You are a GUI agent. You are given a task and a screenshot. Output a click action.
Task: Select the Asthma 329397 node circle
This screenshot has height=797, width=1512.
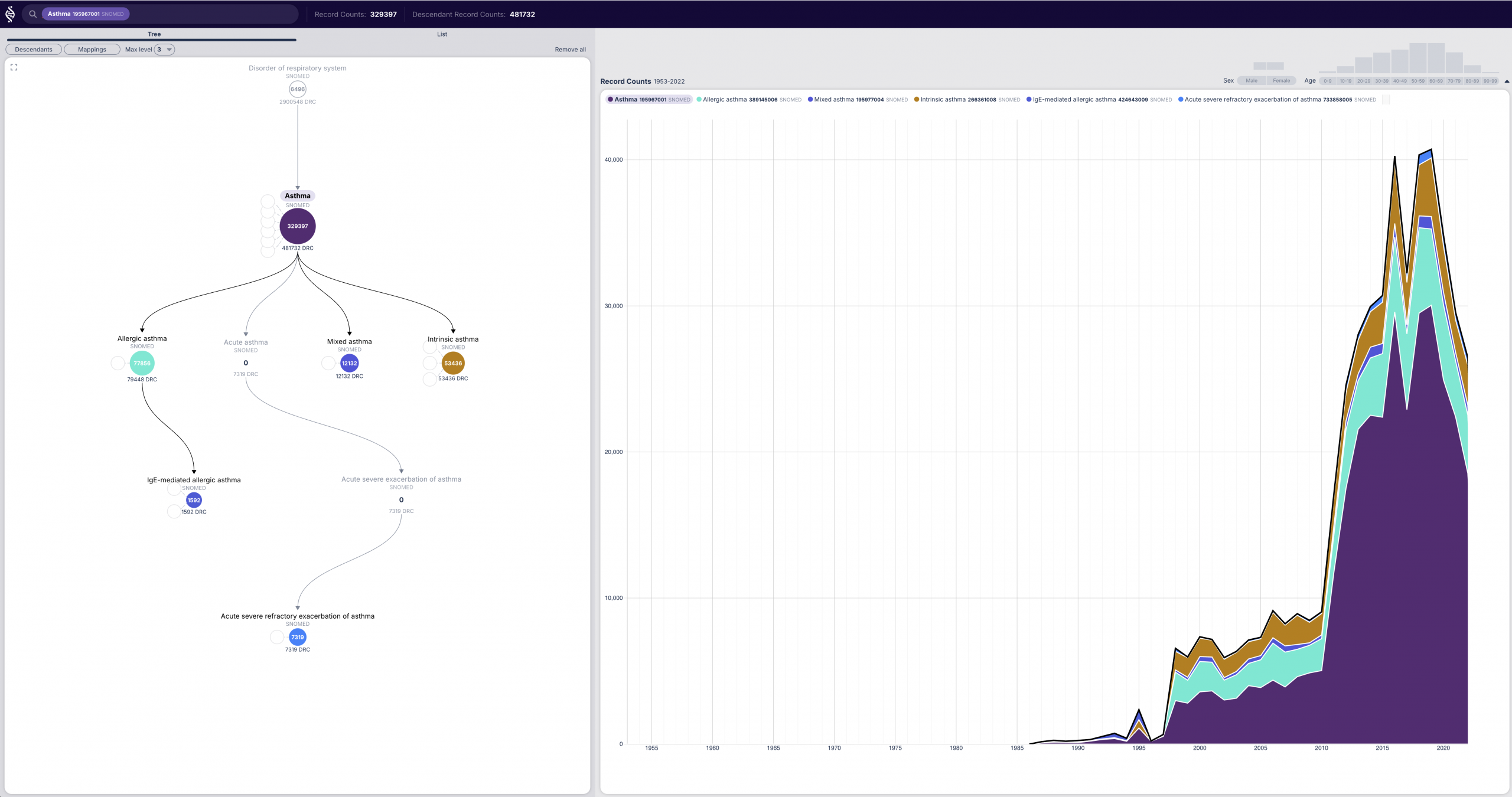point(298,226)
